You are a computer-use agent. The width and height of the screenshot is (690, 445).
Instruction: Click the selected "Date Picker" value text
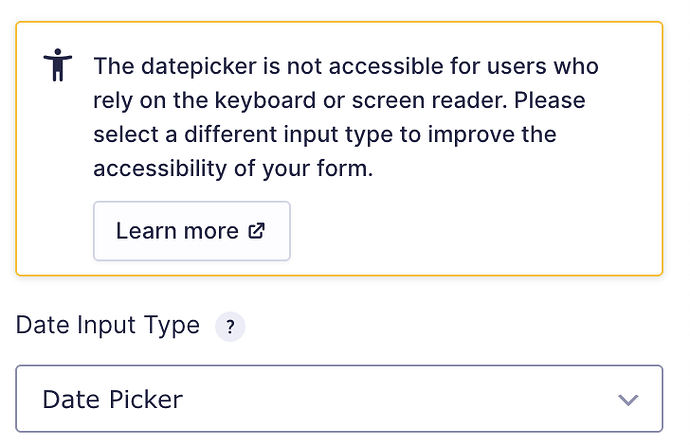112,400
